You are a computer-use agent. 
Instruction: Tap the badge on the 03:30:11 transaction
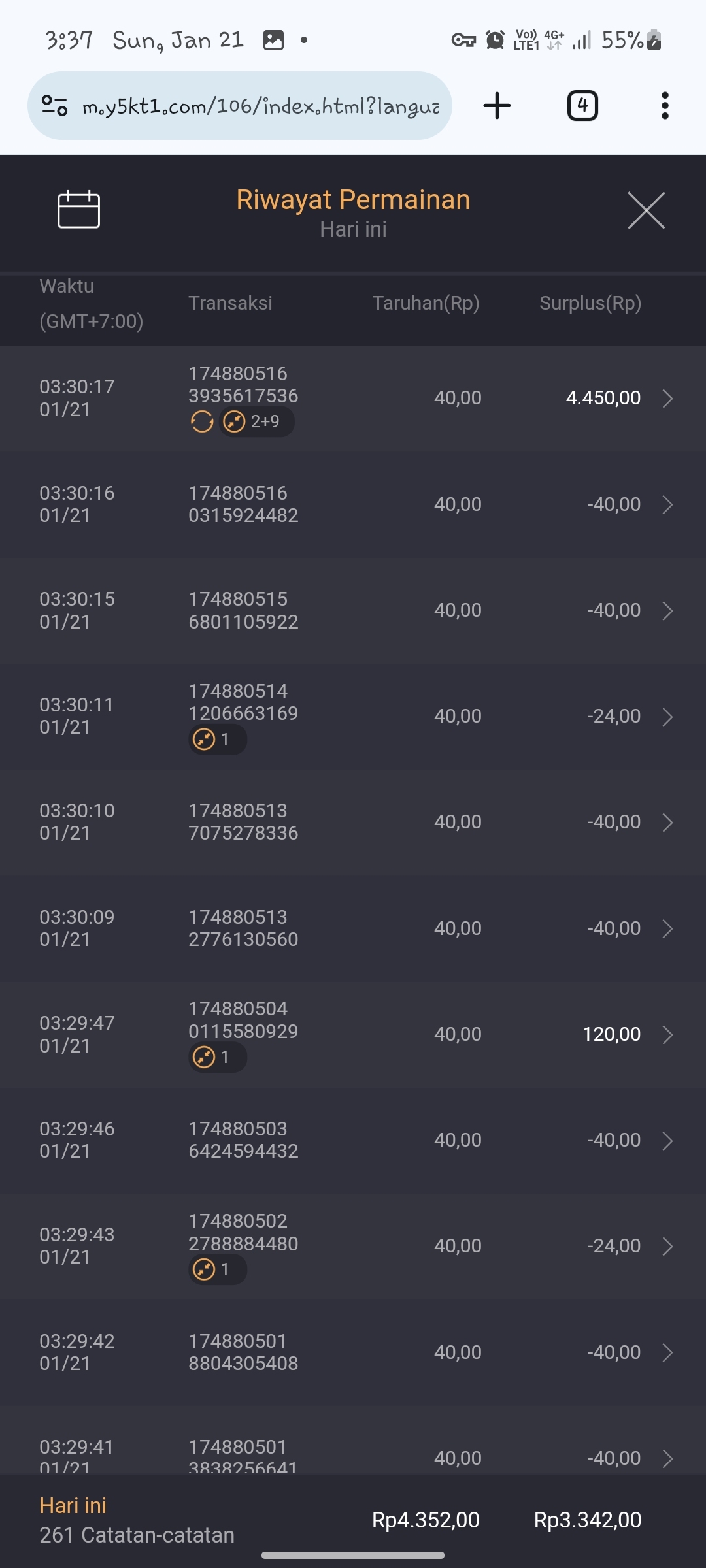[217, 740]
